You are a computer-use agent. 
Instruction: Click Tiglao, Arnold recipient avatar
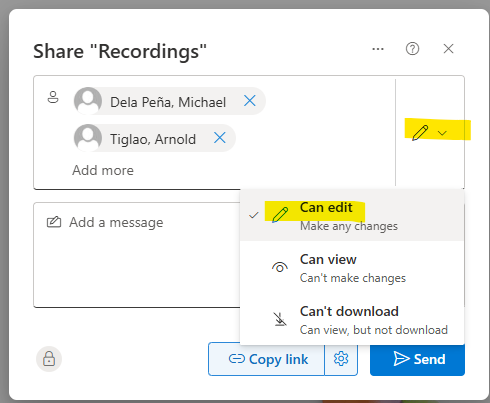tap(88, 138)
